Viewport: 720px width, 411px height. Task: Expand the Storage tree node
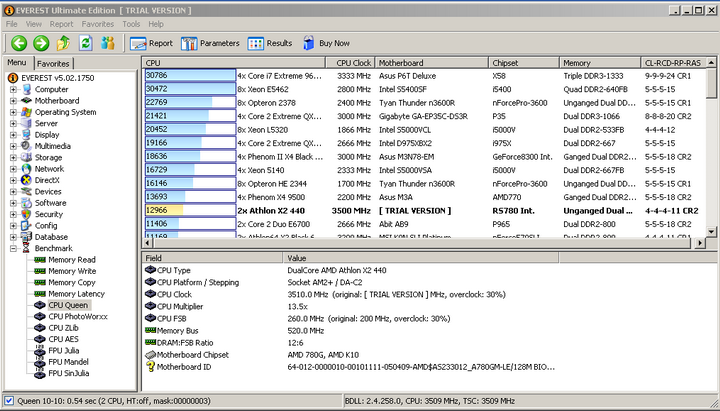point(13,158)
